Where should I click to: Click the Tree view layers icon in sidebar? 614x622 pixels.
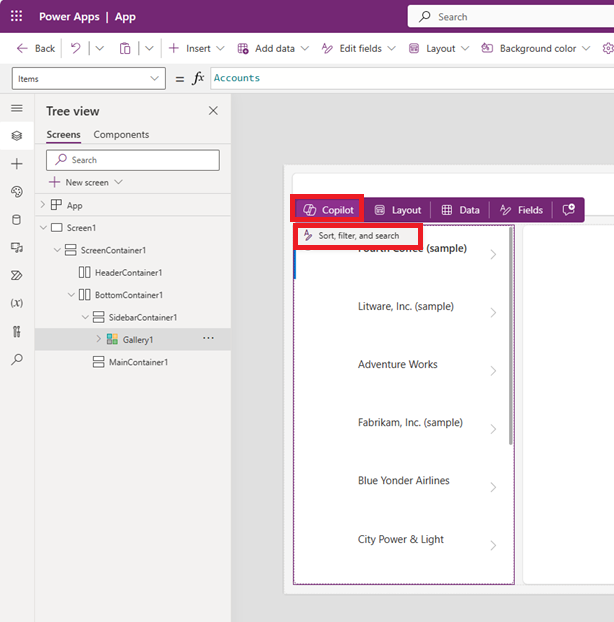pos(16,135)
